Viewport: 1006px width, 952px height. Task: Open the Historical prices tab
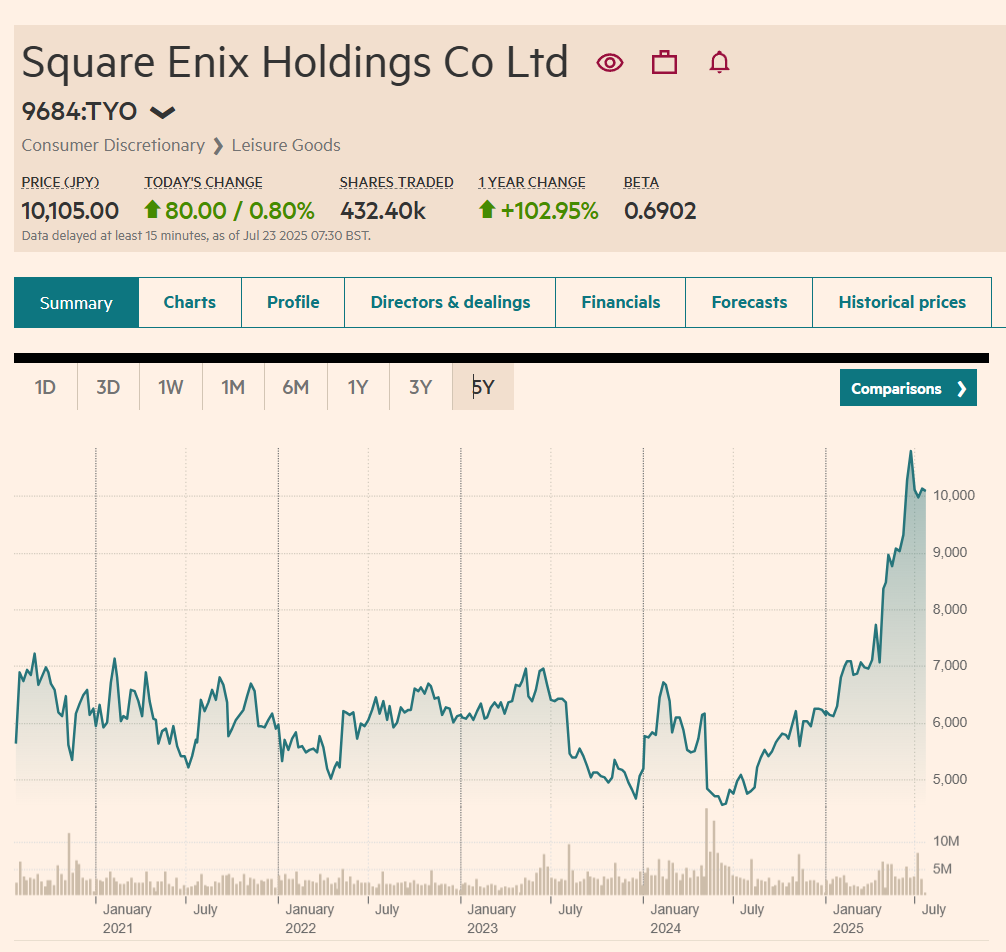[x=902, y=303]
